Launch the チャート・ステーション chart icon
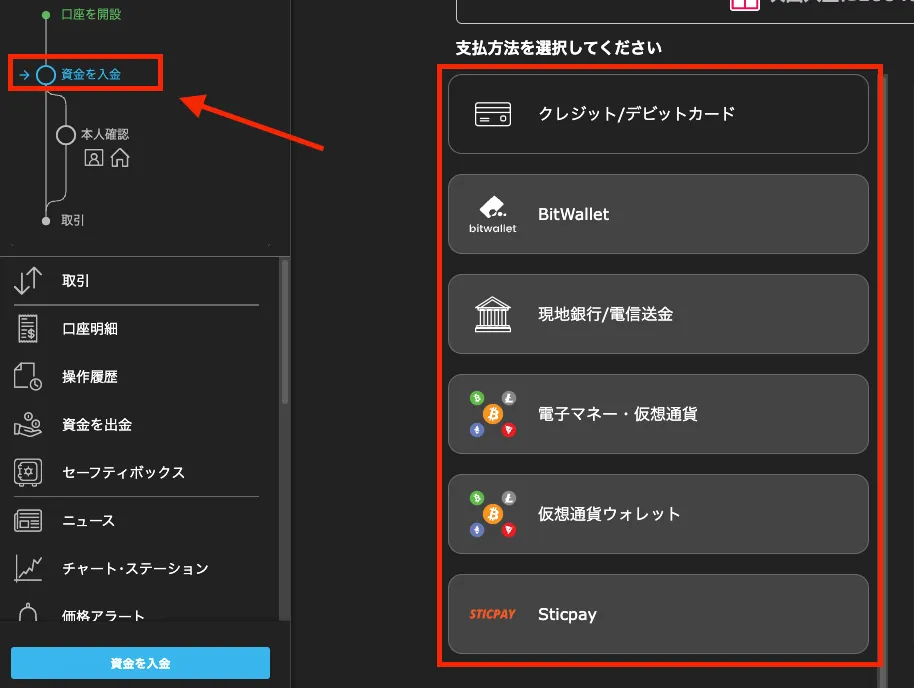 click(x=29, y=567)
